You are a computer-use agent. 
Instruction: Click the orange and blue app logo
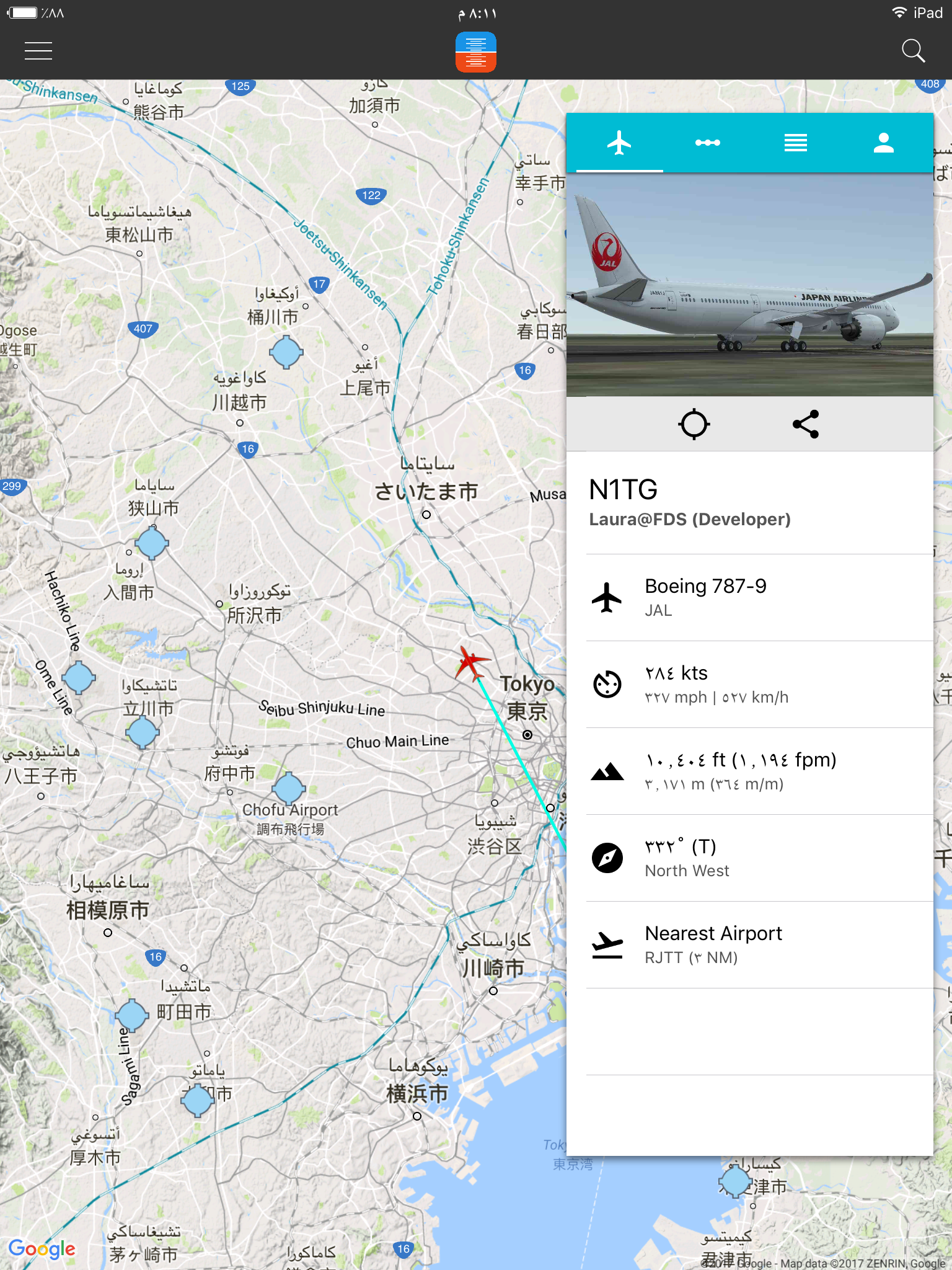point(475,52)
